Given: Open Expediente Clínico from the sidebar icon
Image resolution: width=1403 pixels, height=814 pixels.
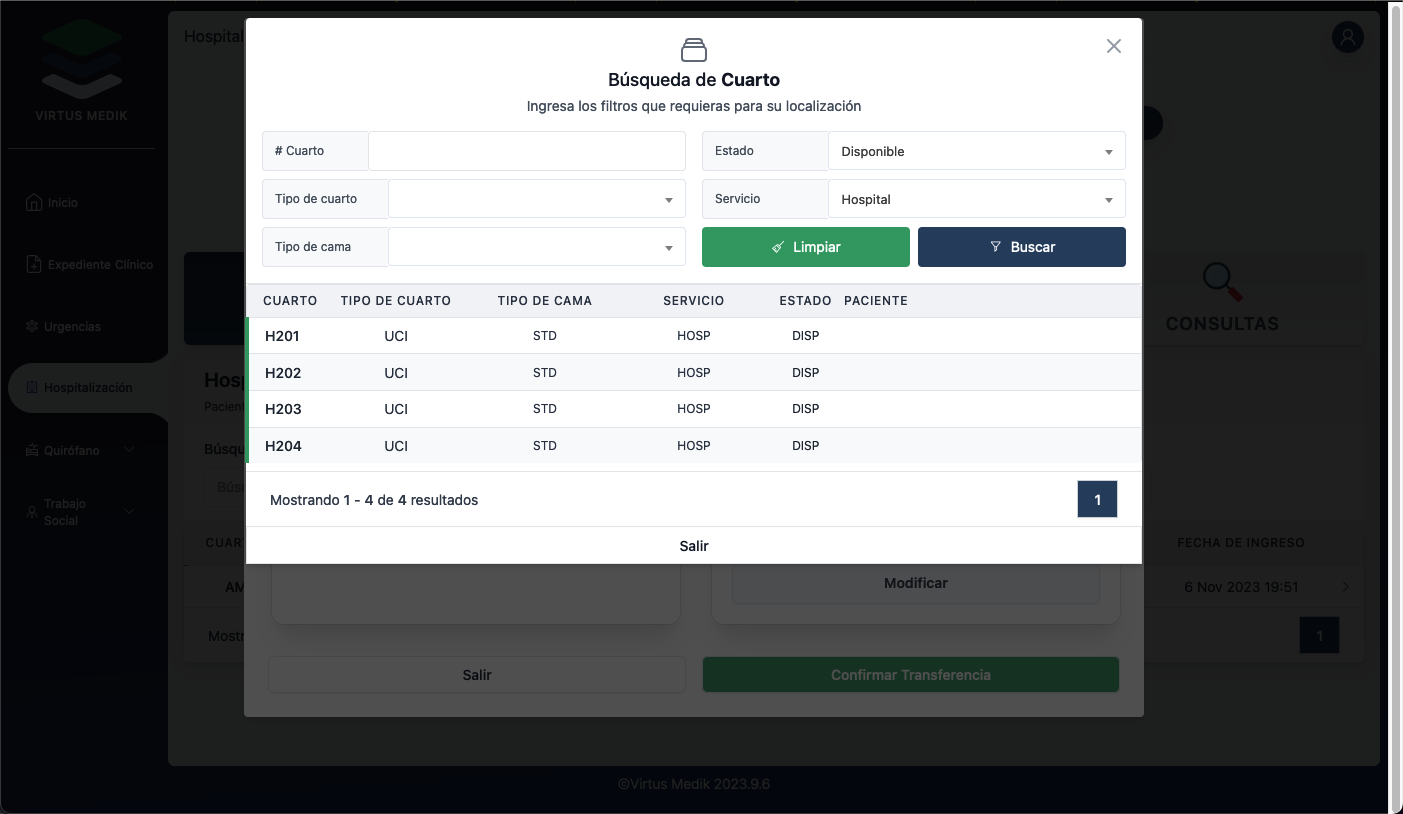Looking at the screenshot, I should point(33,265).
